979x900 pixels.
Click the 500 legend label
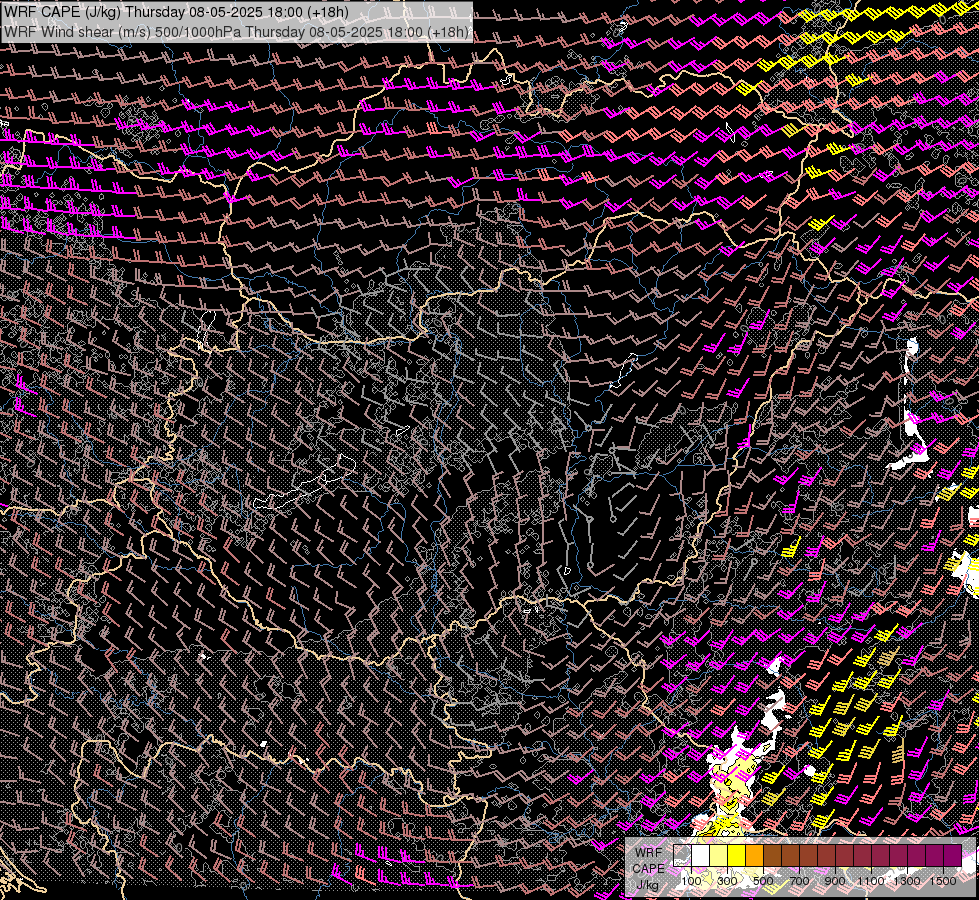click(764, 881)
